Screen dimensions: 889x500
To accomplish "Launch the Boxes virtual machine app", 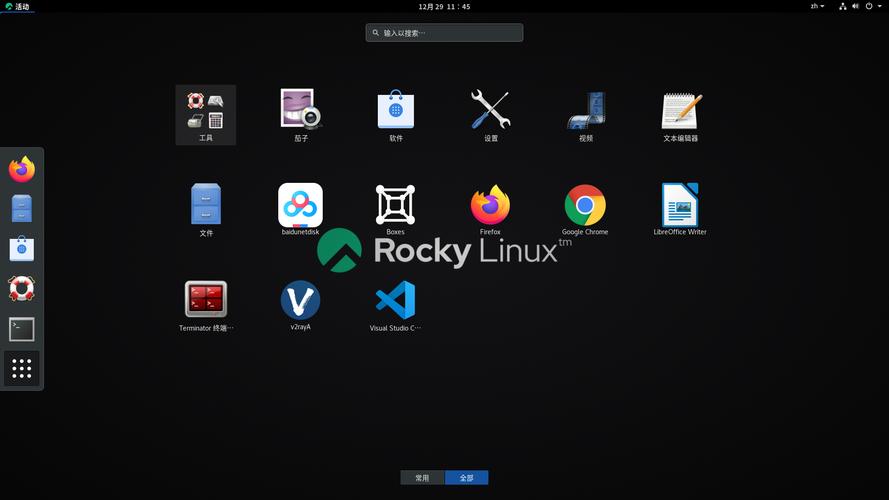I will (x=395, y=205).
